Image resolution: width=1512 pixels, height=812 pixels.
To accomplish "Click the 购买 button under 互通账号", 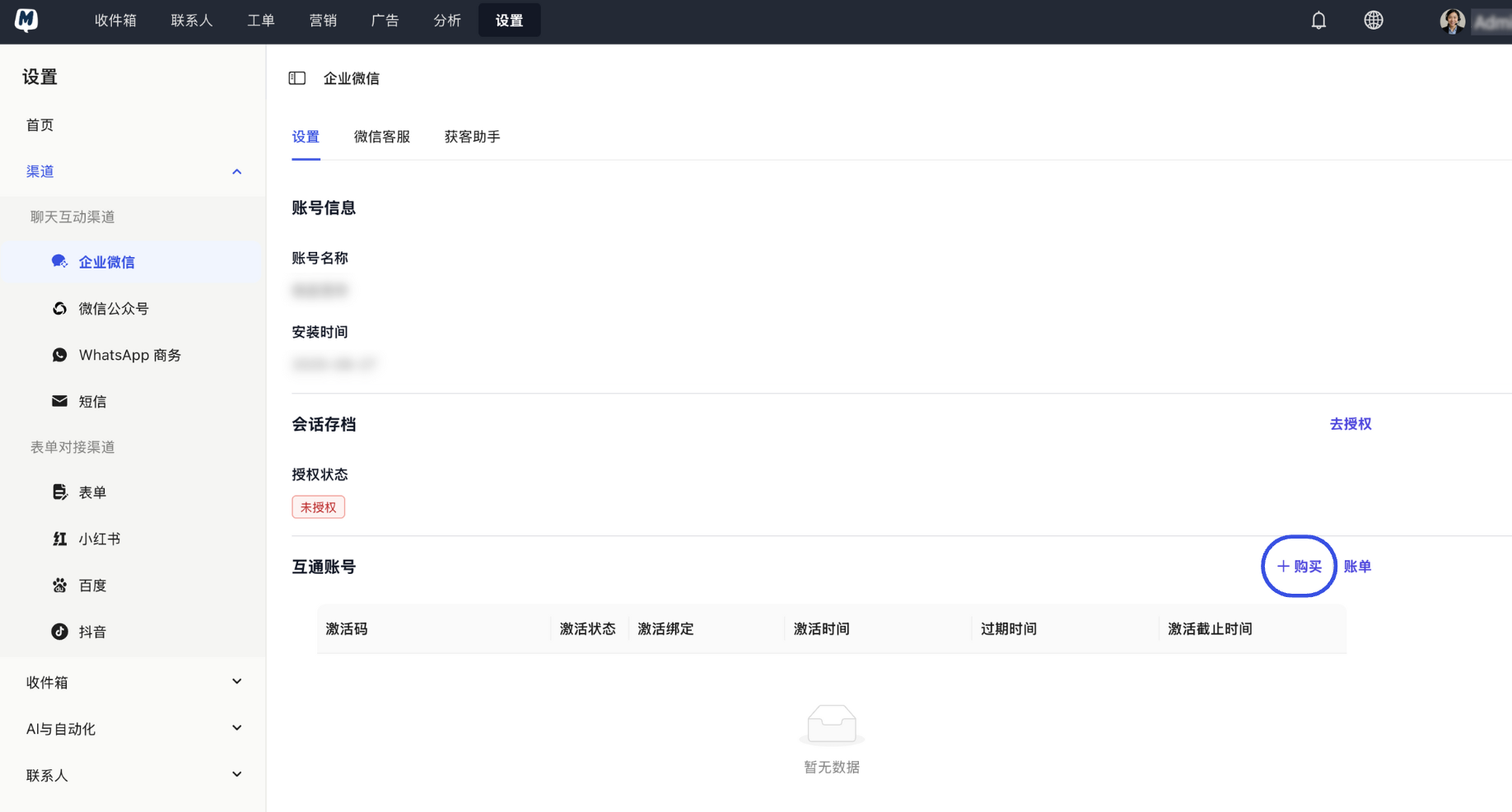I will [x=1298, y=566].
